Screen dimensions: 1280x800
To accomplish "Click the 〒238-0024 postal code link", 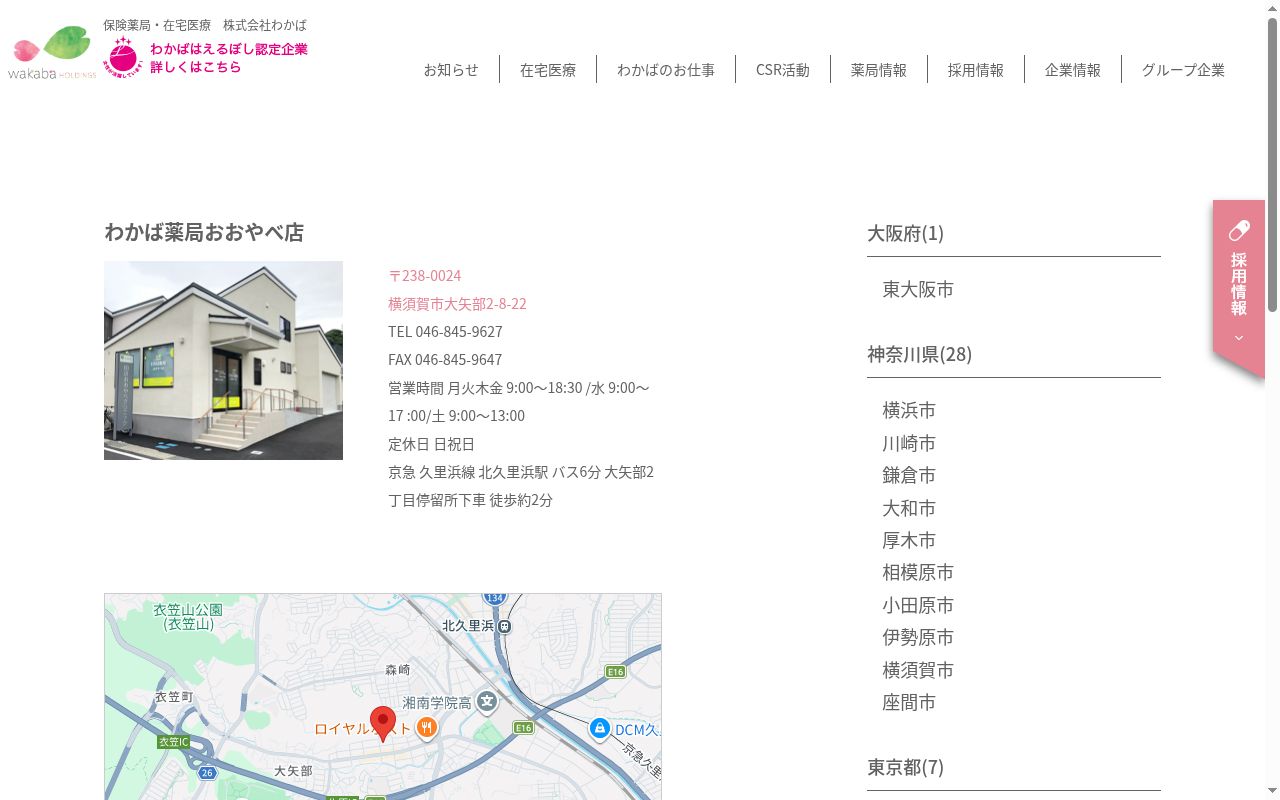I will 425,276.
